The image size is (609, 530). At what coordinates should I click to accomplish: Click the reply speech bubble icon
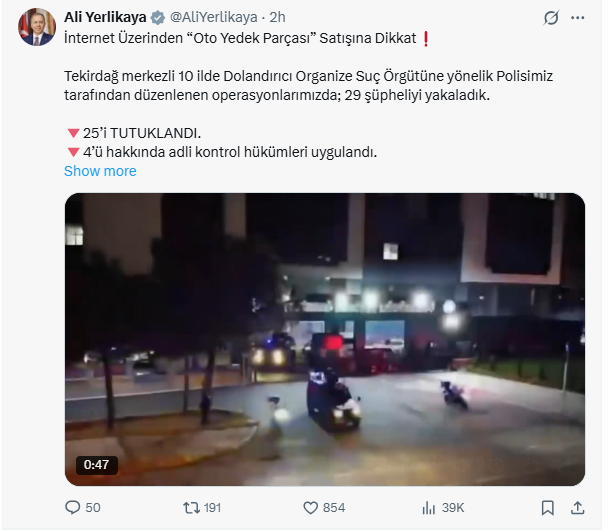pyautogui.click(x=73, y=507)
